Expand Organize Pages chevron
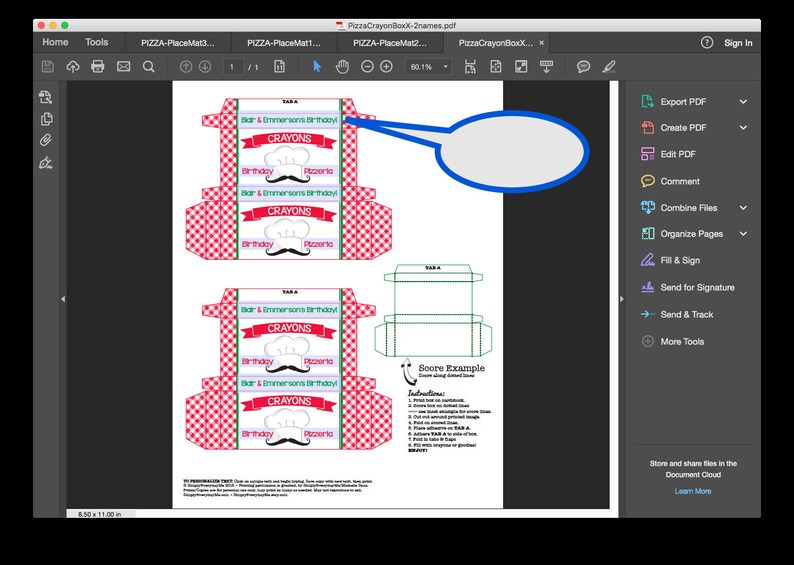The image size is (794, 565). click(743, 233)
